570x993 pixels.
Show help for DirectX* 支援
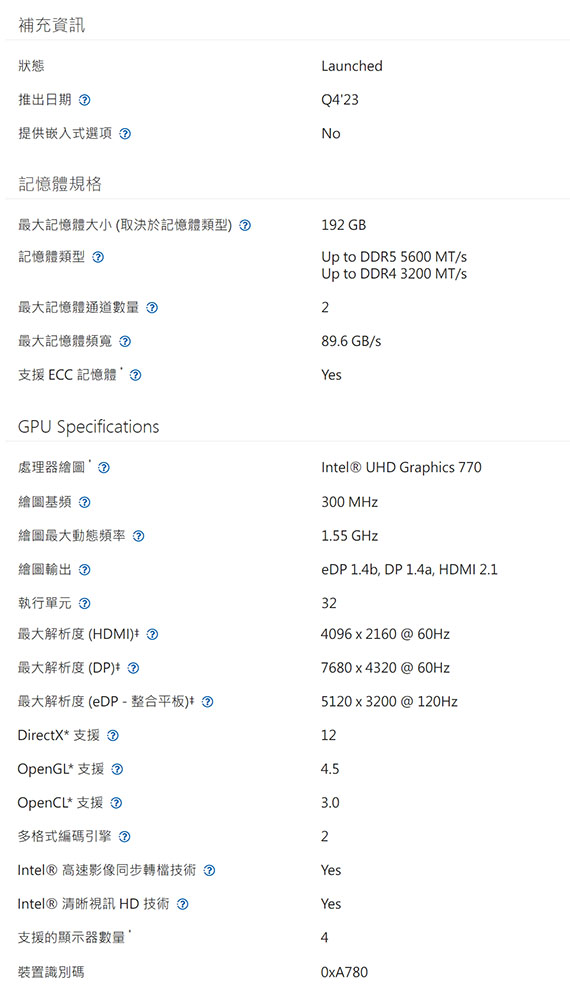pyautogui.click(x=113, y=736)
